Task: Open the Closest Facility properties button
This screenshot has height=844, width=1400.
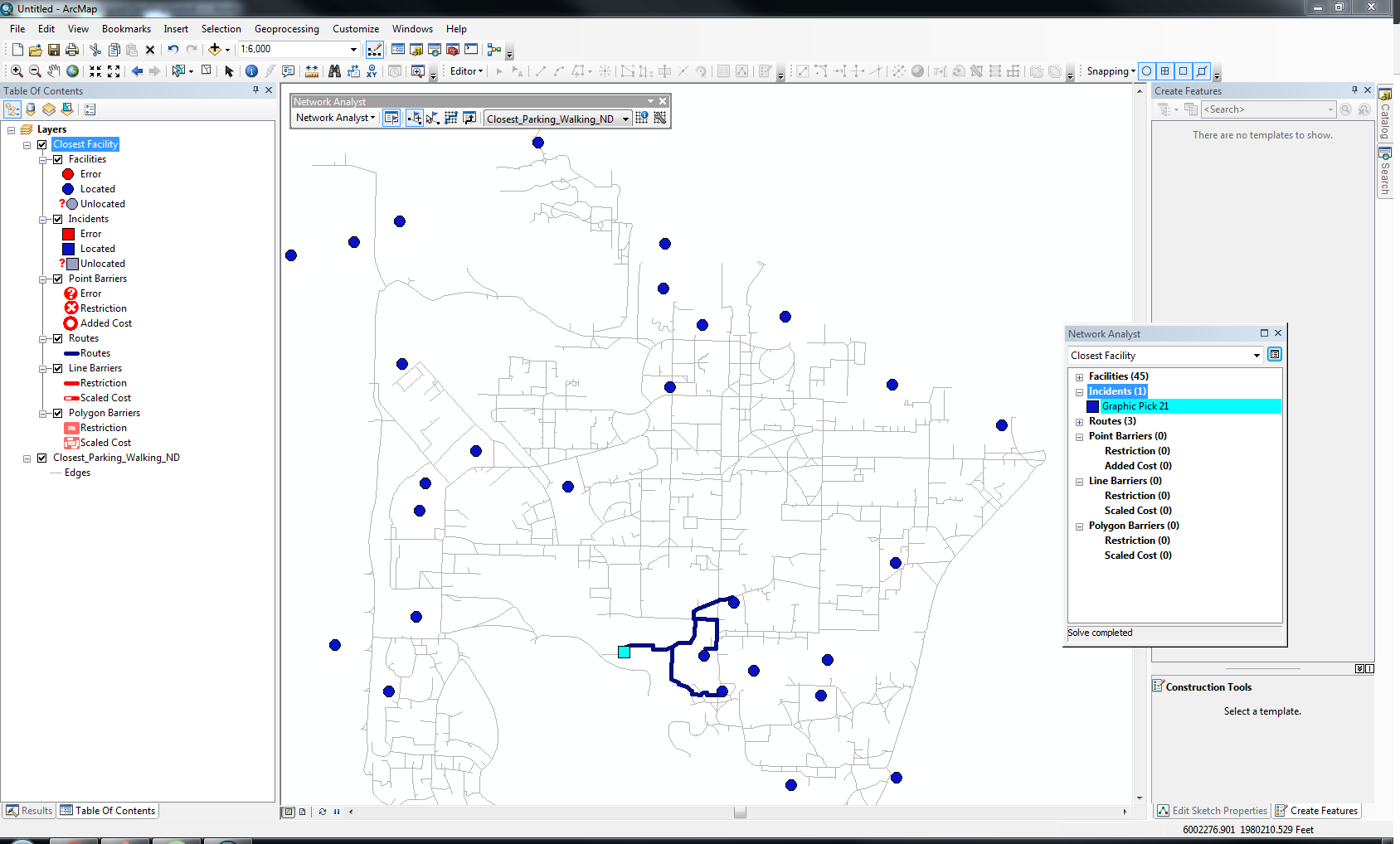Action: 1275,355
